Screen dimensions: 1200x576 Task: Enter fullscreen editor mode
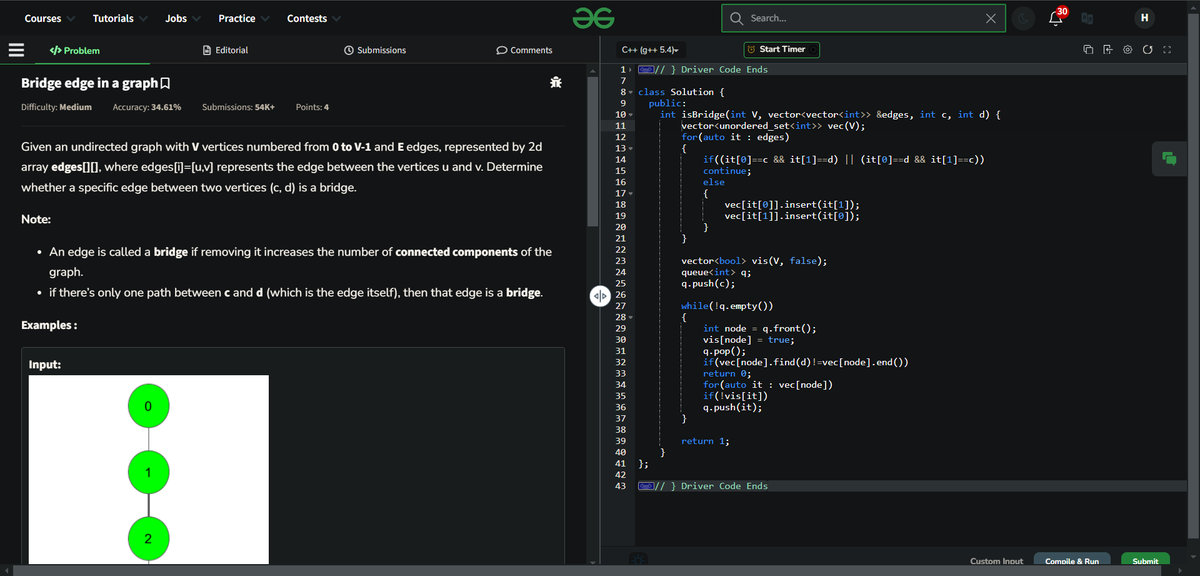(1167, 50)
